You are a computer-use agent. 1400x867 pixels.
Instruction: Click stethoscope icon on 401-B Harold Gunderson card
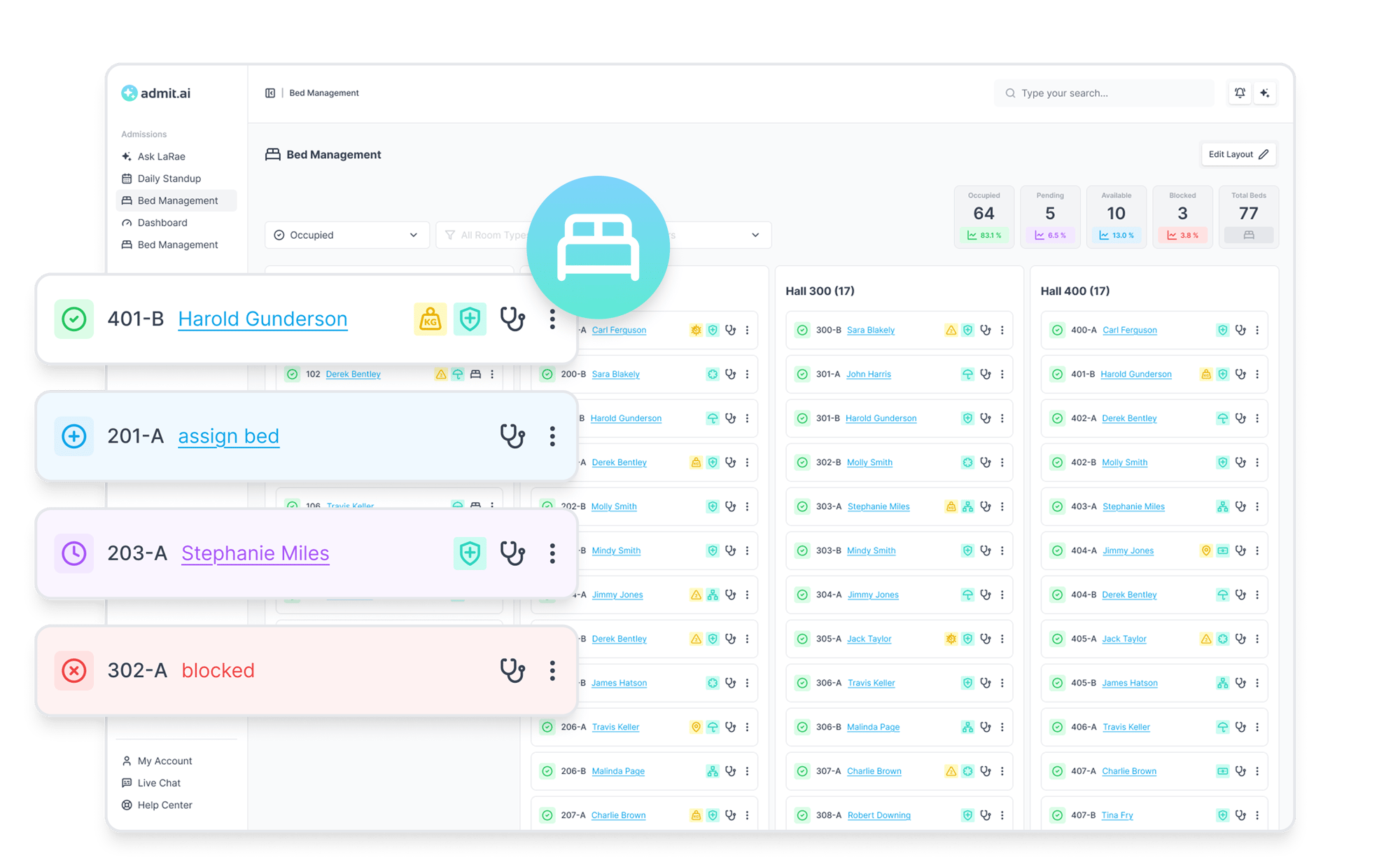(512, 319)
